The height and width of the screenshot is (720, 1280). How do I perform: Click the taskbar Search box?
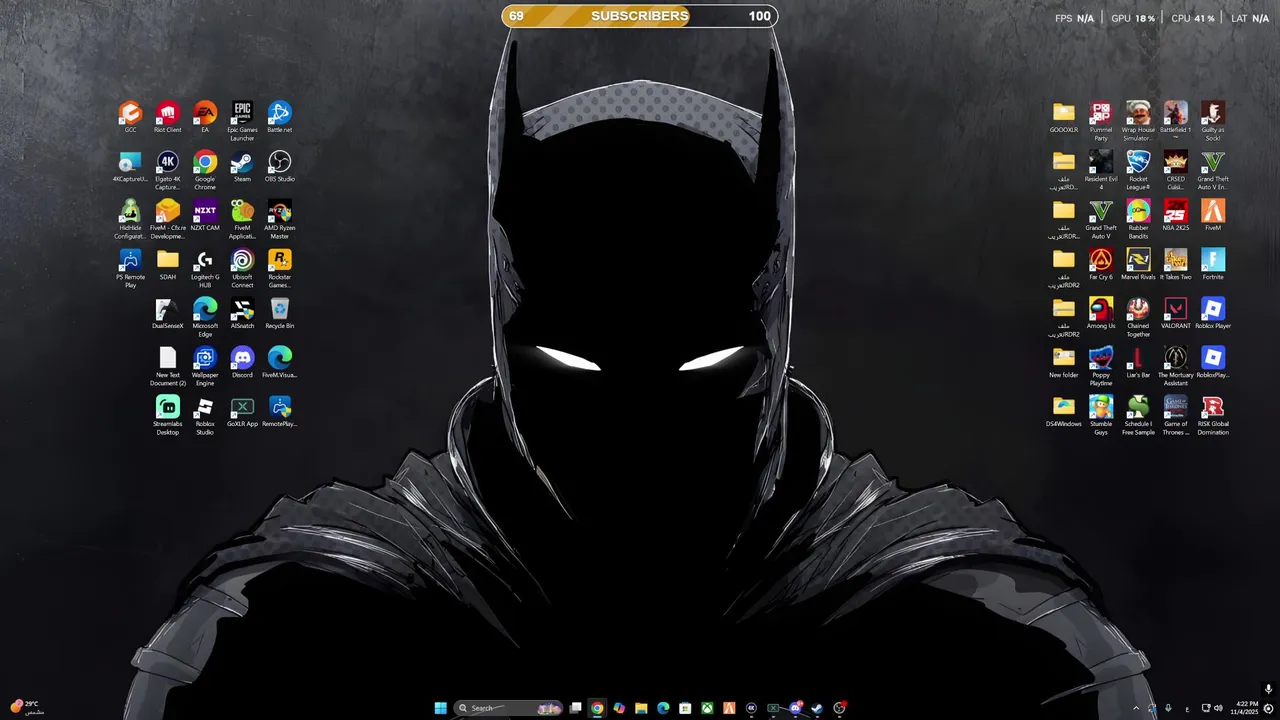pos(508,708)
